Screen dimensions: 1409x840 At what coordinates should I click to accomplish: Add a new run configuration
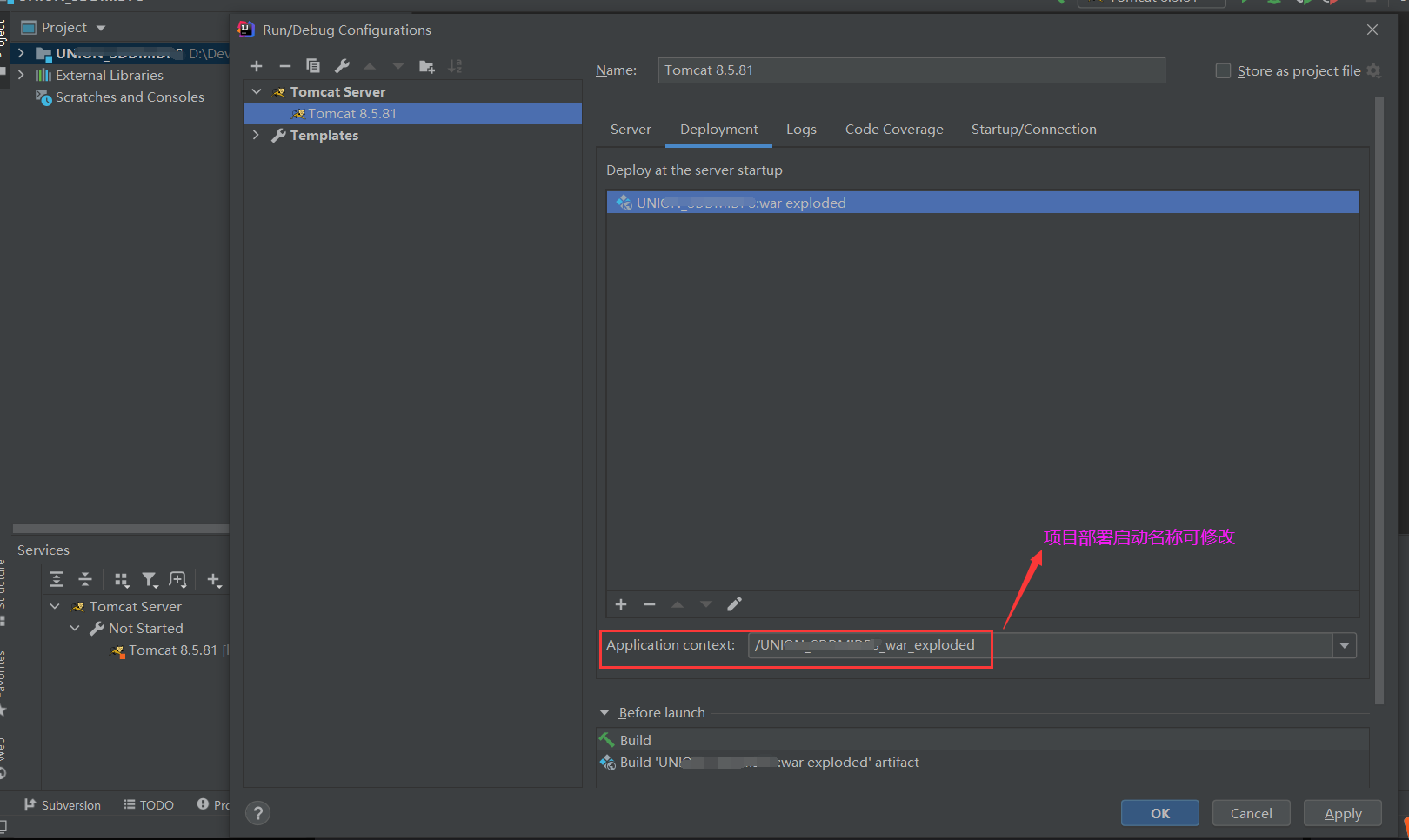[x=257, y=66]
